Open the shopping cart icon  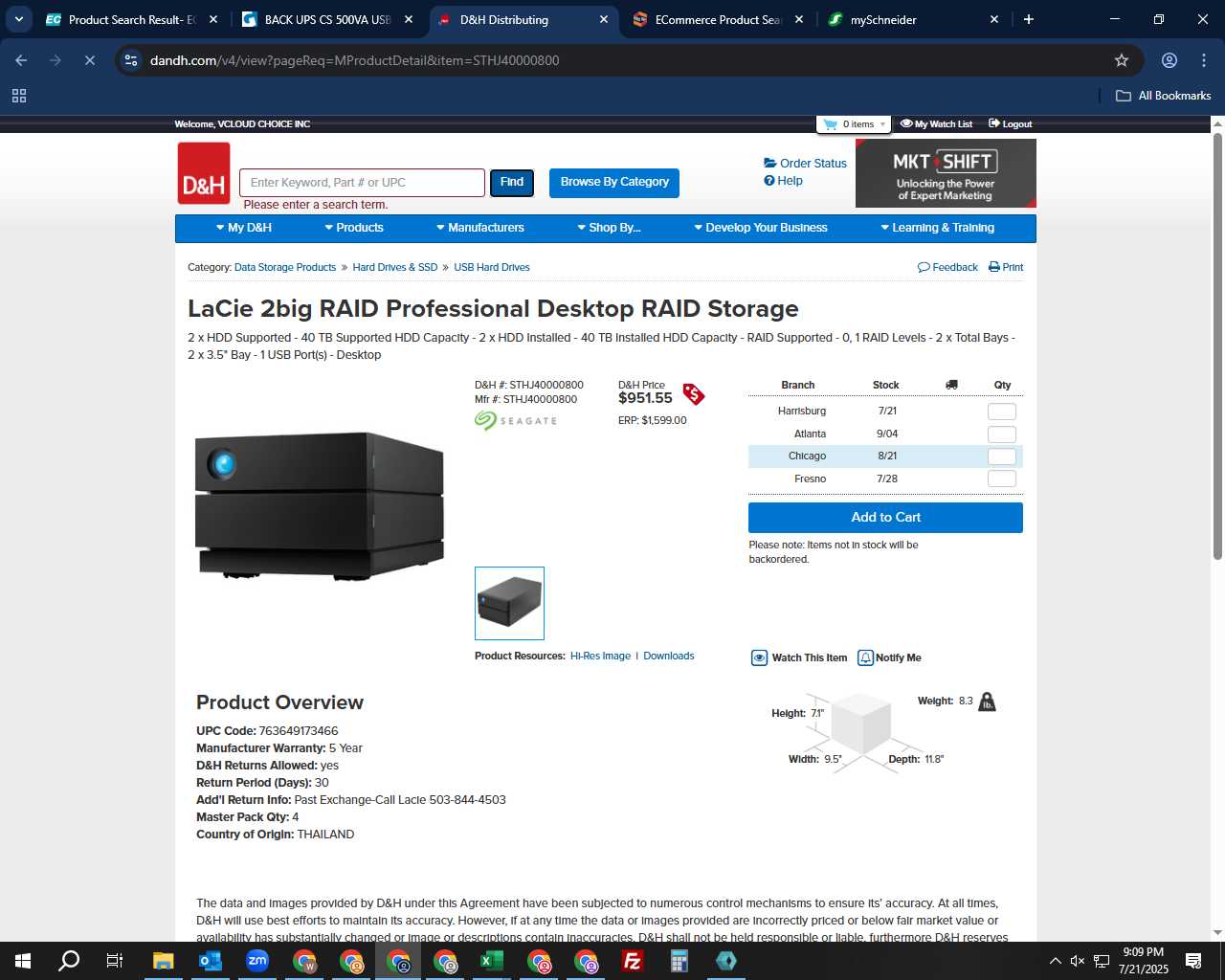(830, 124)
